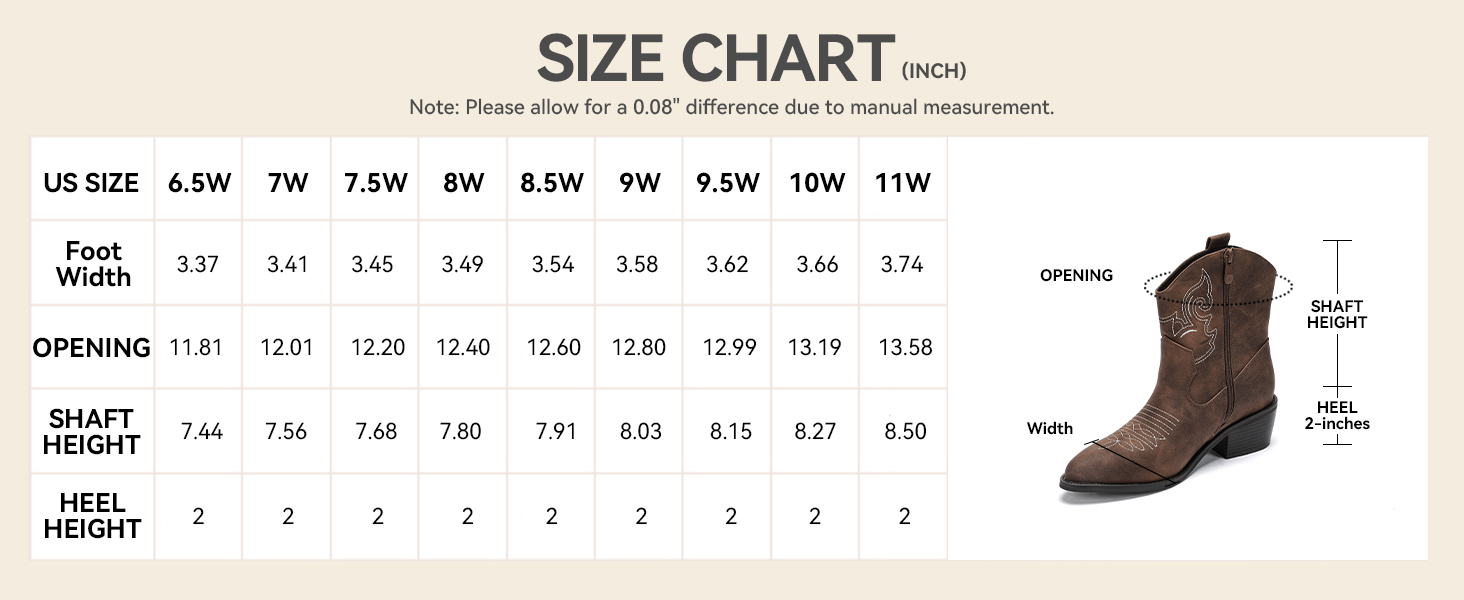Click foot width value 3.37

pyautogui.click(x=198, y=265)
